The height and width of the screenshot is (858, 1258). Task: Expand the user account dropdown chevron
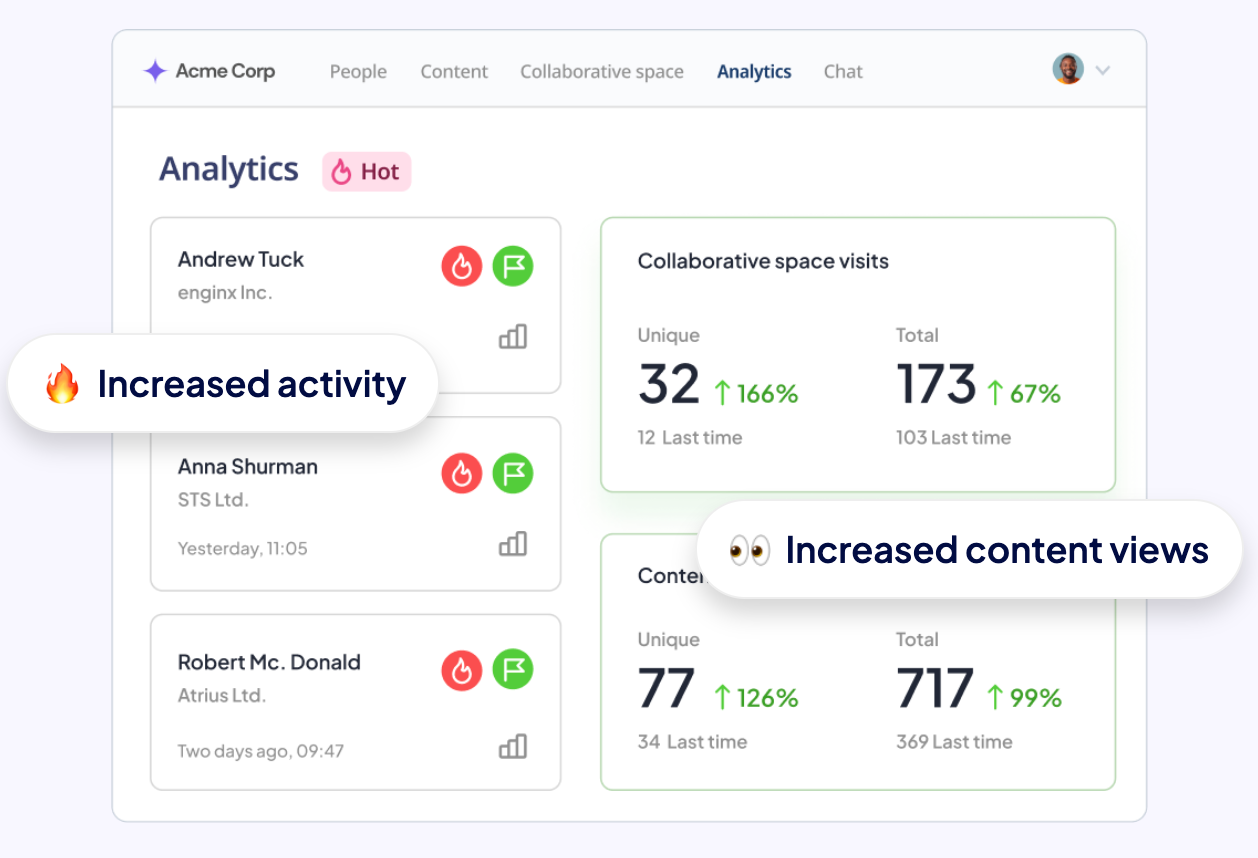tap(1103, 71)
